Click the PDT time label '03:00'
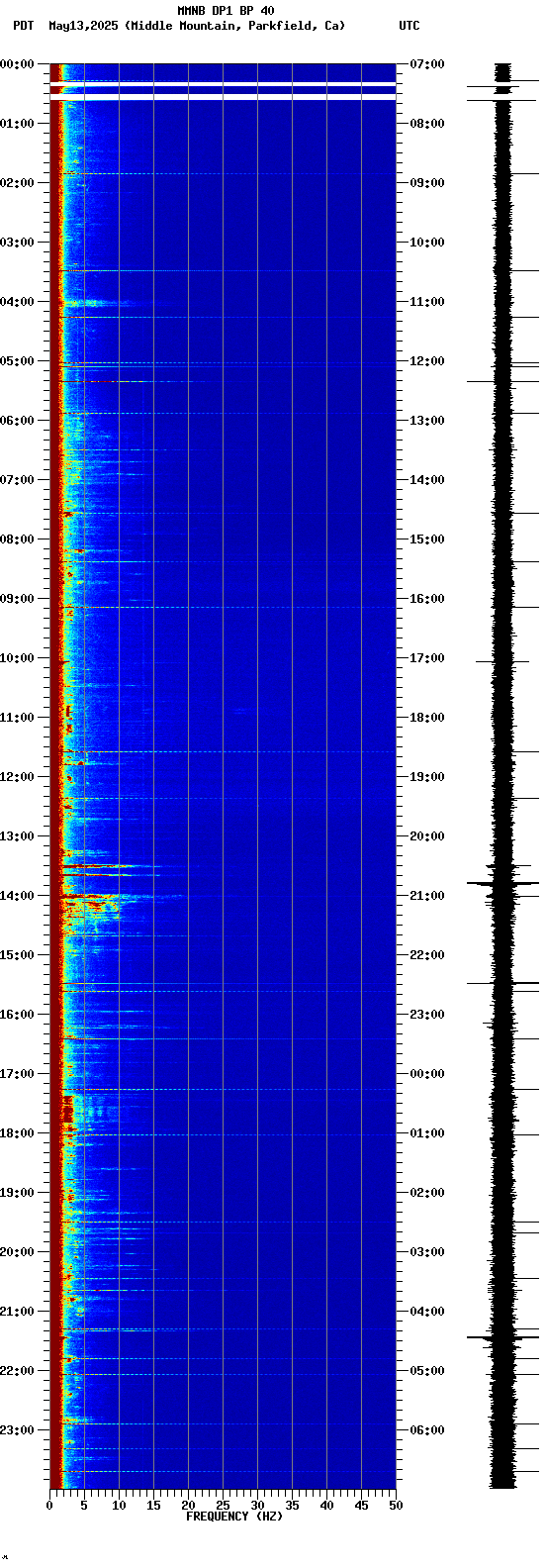 coord(17,243)
